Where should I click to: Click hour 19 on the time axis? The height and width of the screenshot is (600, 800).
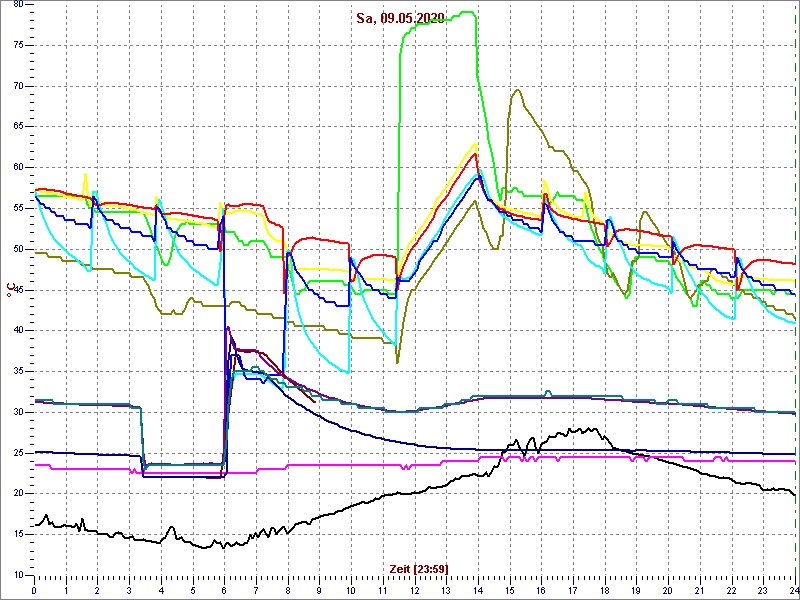click(x=636, y=589)
